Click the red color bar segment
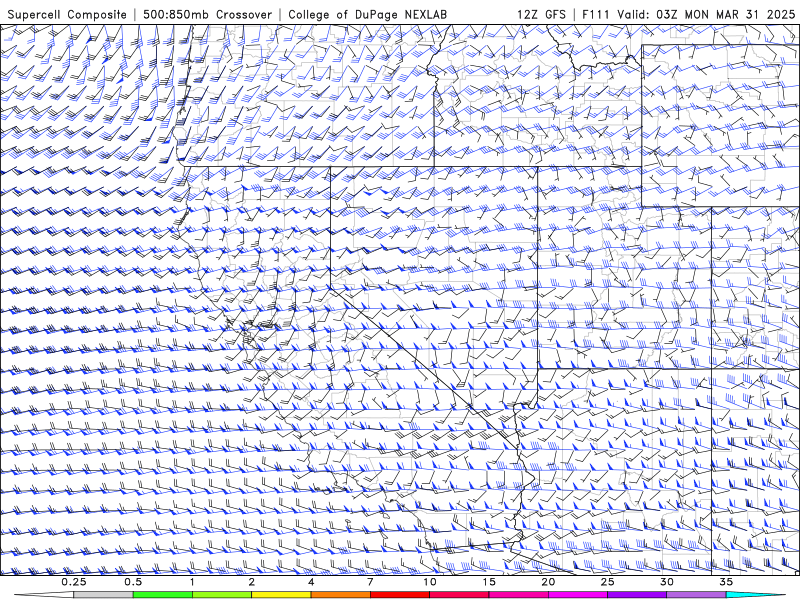Screen dimensions: 800x600 click(400, 595)
